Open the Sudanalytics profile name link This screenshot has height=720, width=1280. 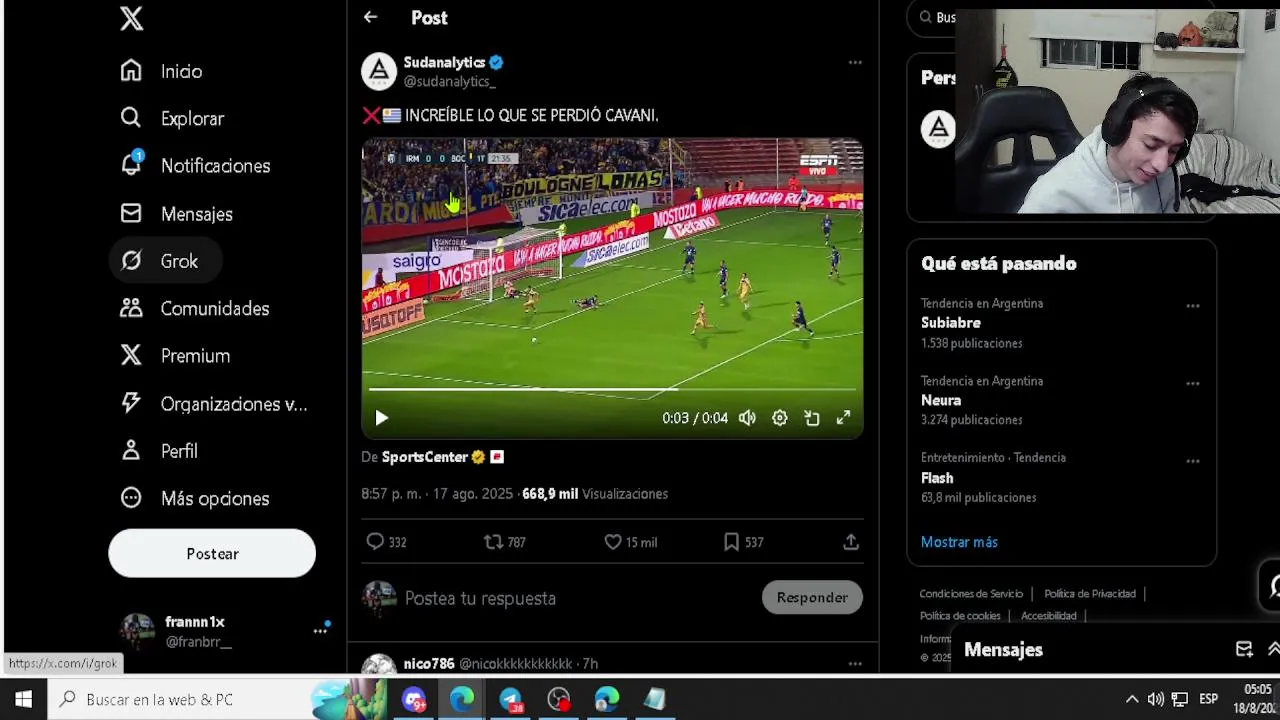(x=444, y=62)
